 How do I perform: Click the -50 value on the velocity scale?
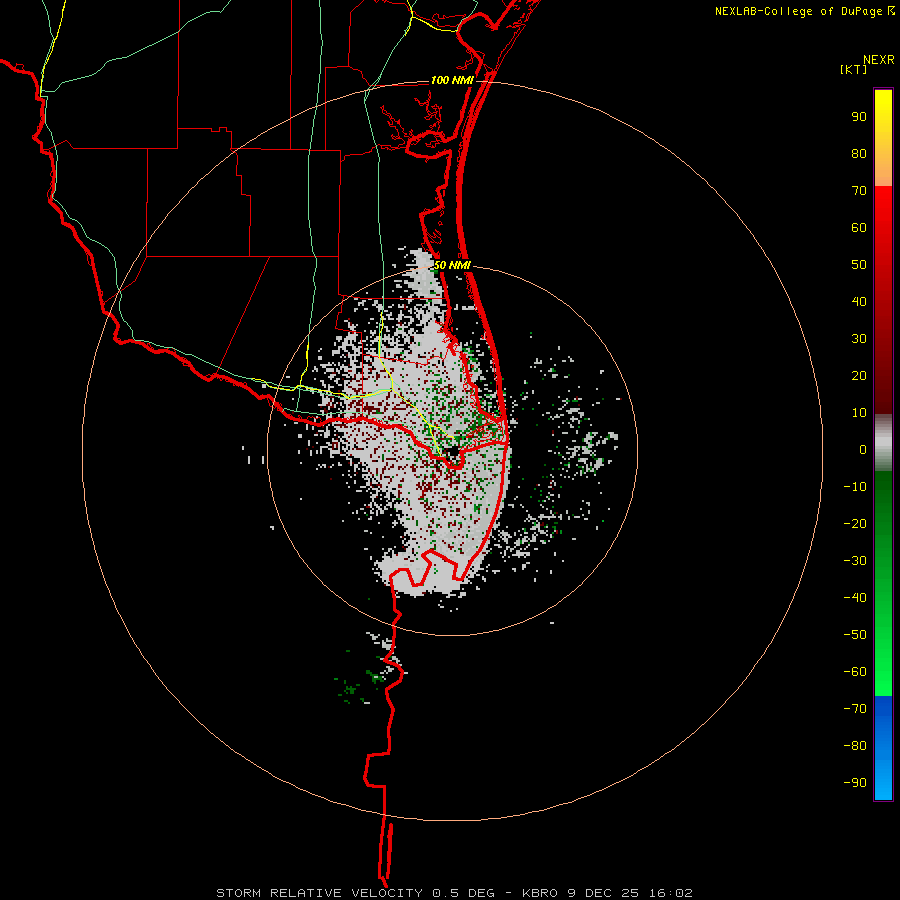pos(855,635)
